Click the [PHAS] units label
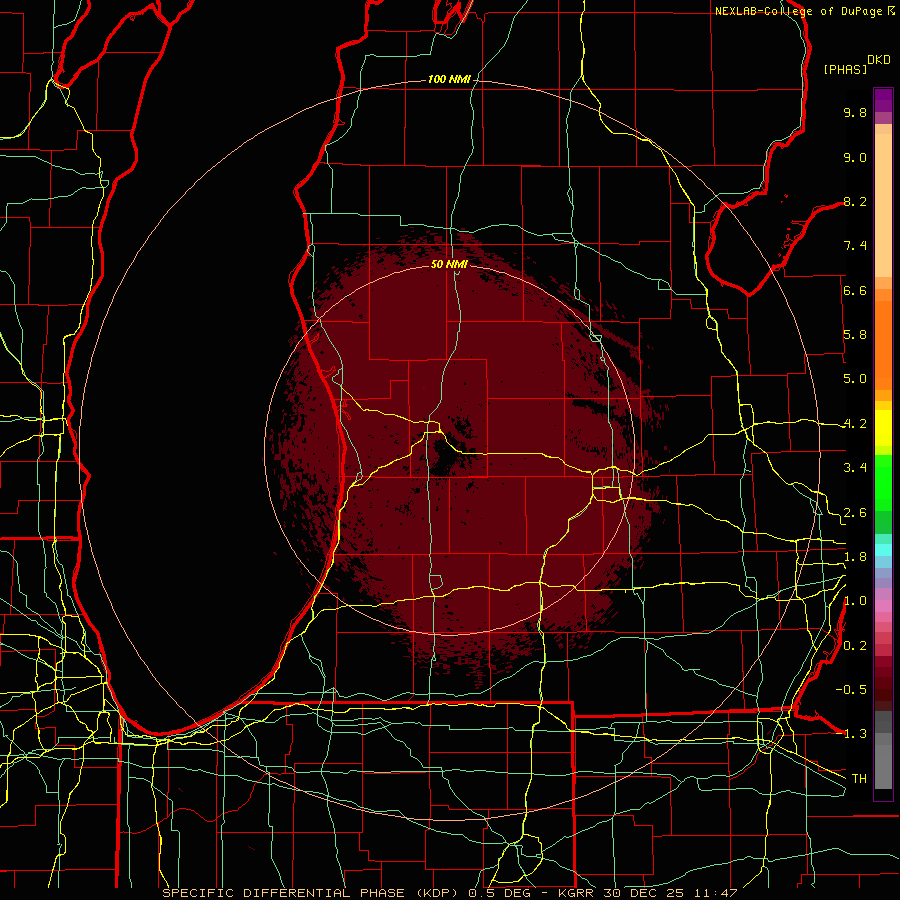Image resolution: width=900 pixels, height=900 pixels. click(845, 69)
